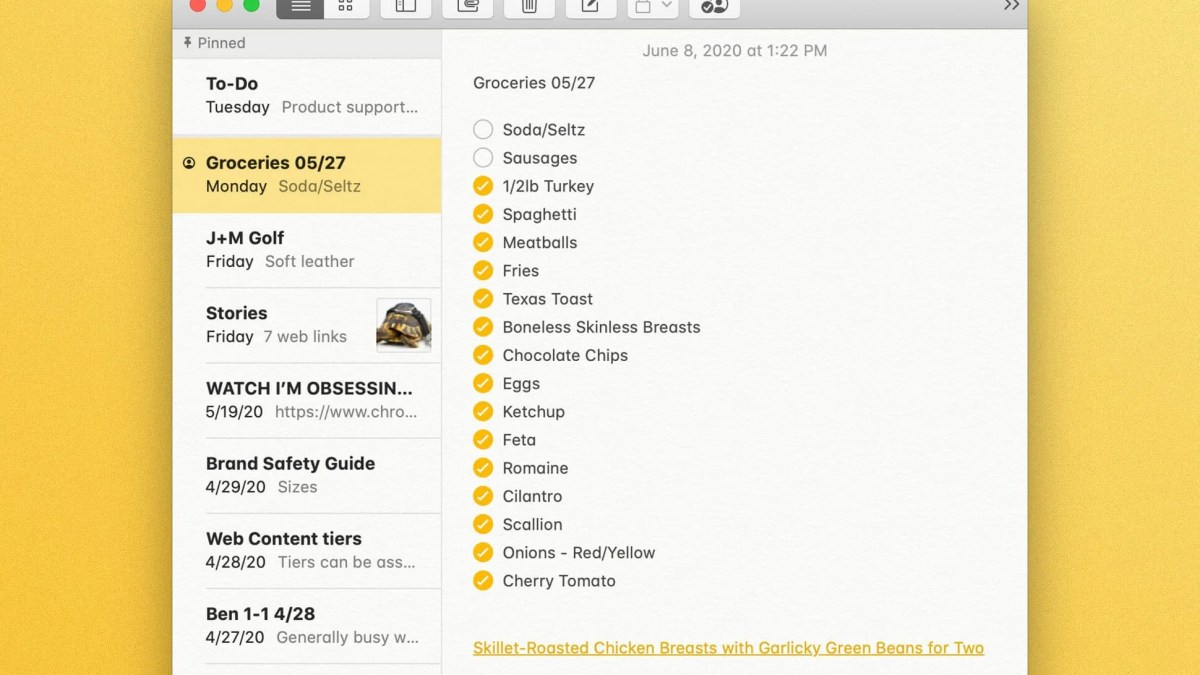Switch to gallery grid view
This screenshot has width=1200, height=675.
coord(345,7)
